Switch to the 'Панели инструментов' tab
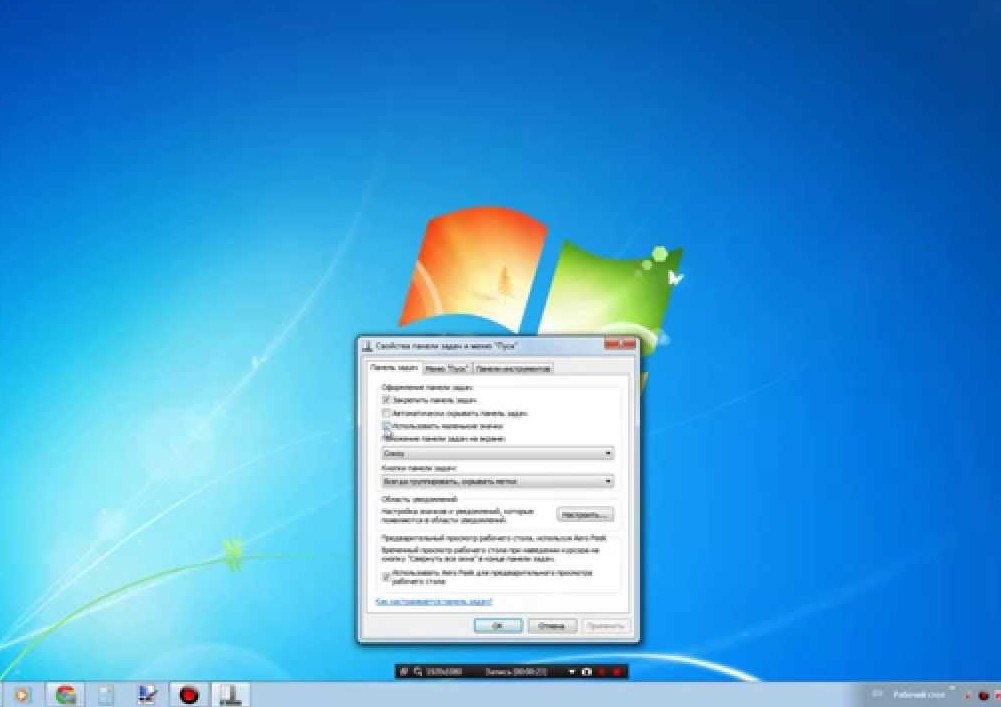 [x=513, y=369]
